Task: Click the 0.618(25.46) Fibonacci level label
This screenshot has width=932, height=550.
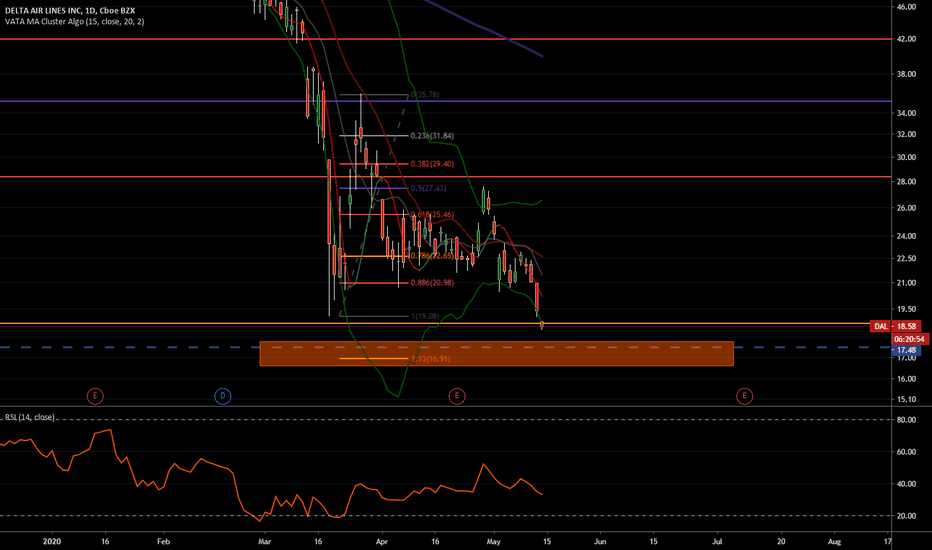Action: pyautogui.click(x=432, y=215)
